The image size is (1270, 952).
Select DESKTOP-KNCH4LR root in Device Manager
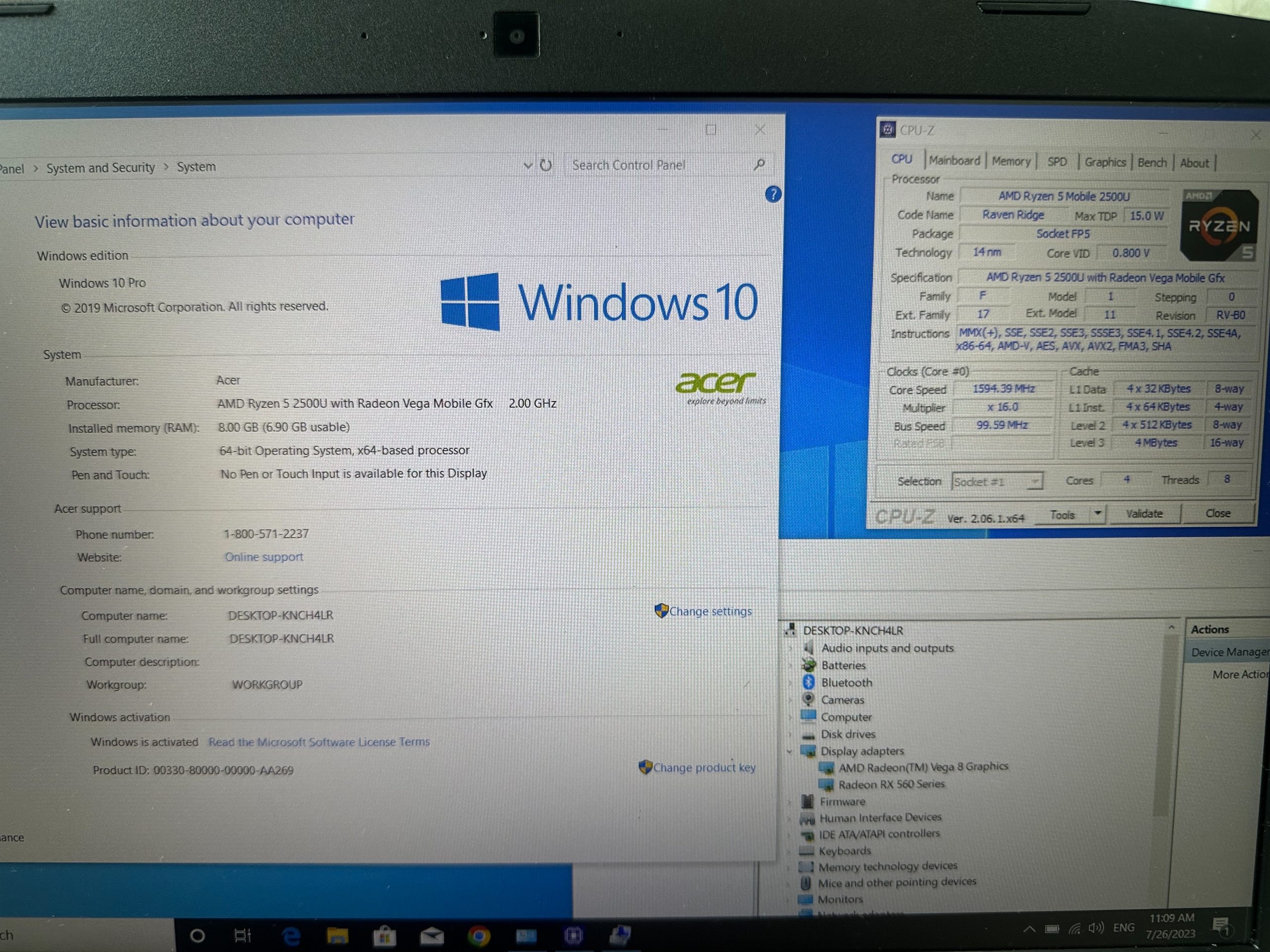pyautogui.click(x=853, y=631)
